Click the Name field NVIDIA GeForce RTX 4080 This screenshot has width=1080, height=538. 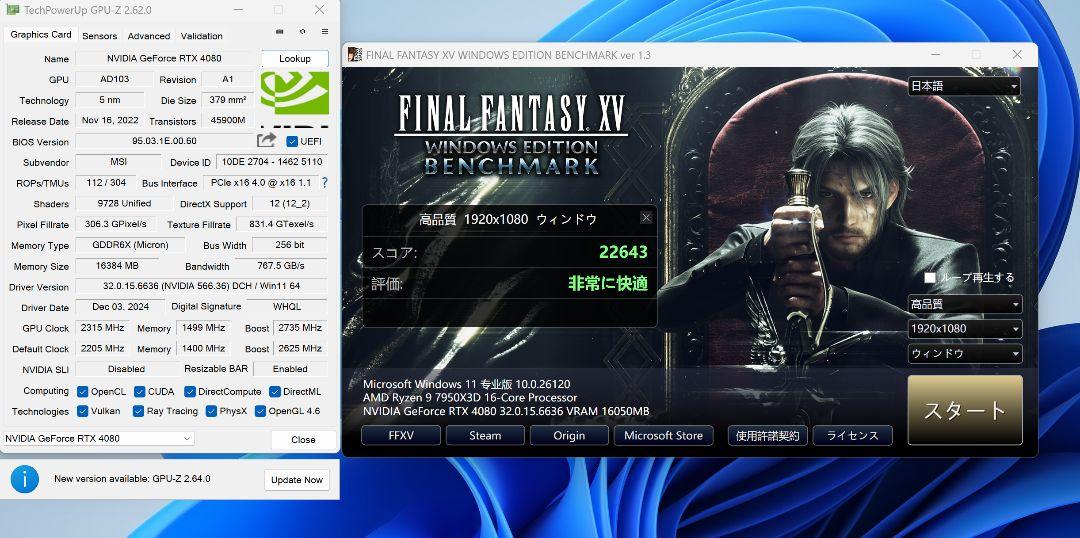point(165,59)
